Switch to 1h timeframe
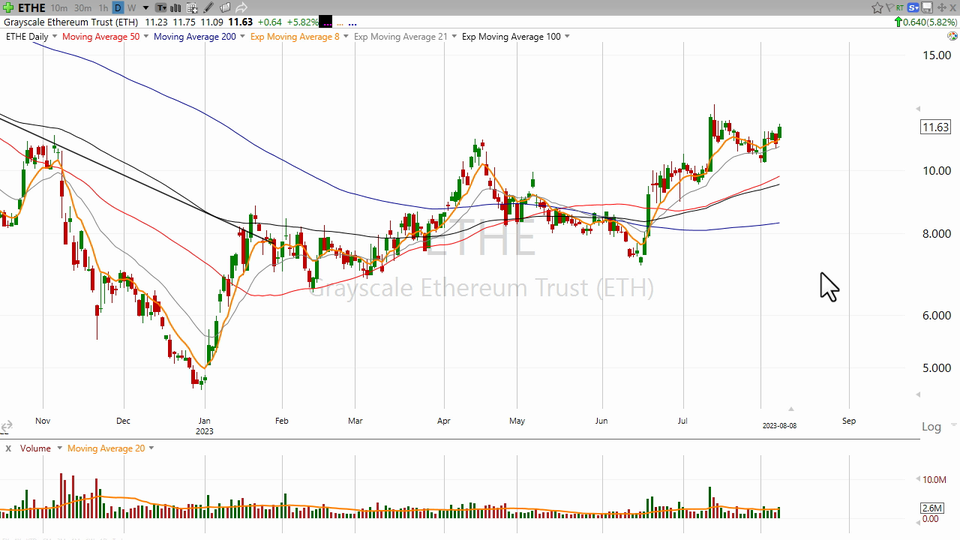The height and width of the screenshot is (540, 960). [103, 8]
